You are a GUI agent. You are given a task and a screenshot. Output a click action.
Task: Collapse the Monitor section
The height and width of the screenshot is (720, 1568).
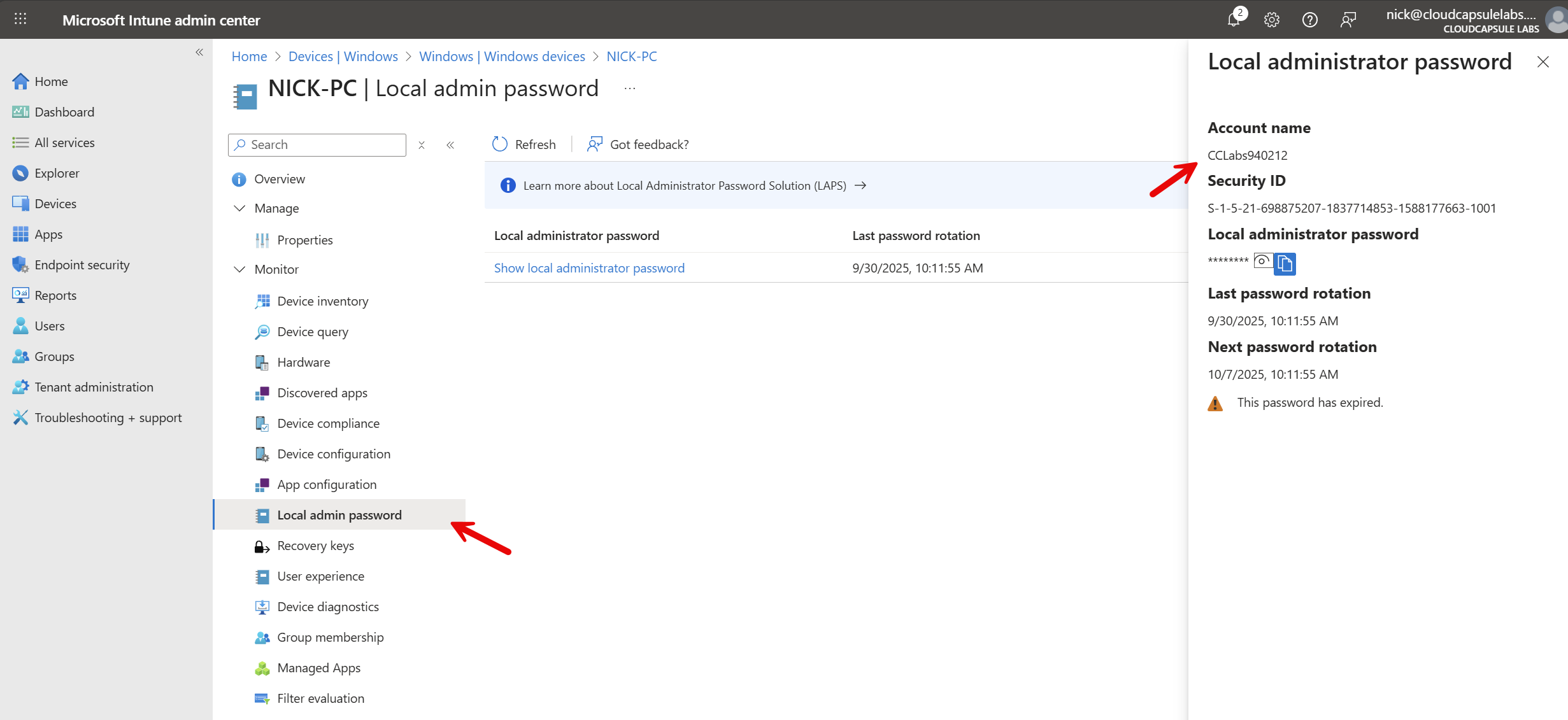pyautogui.click(x=239, y=269)
